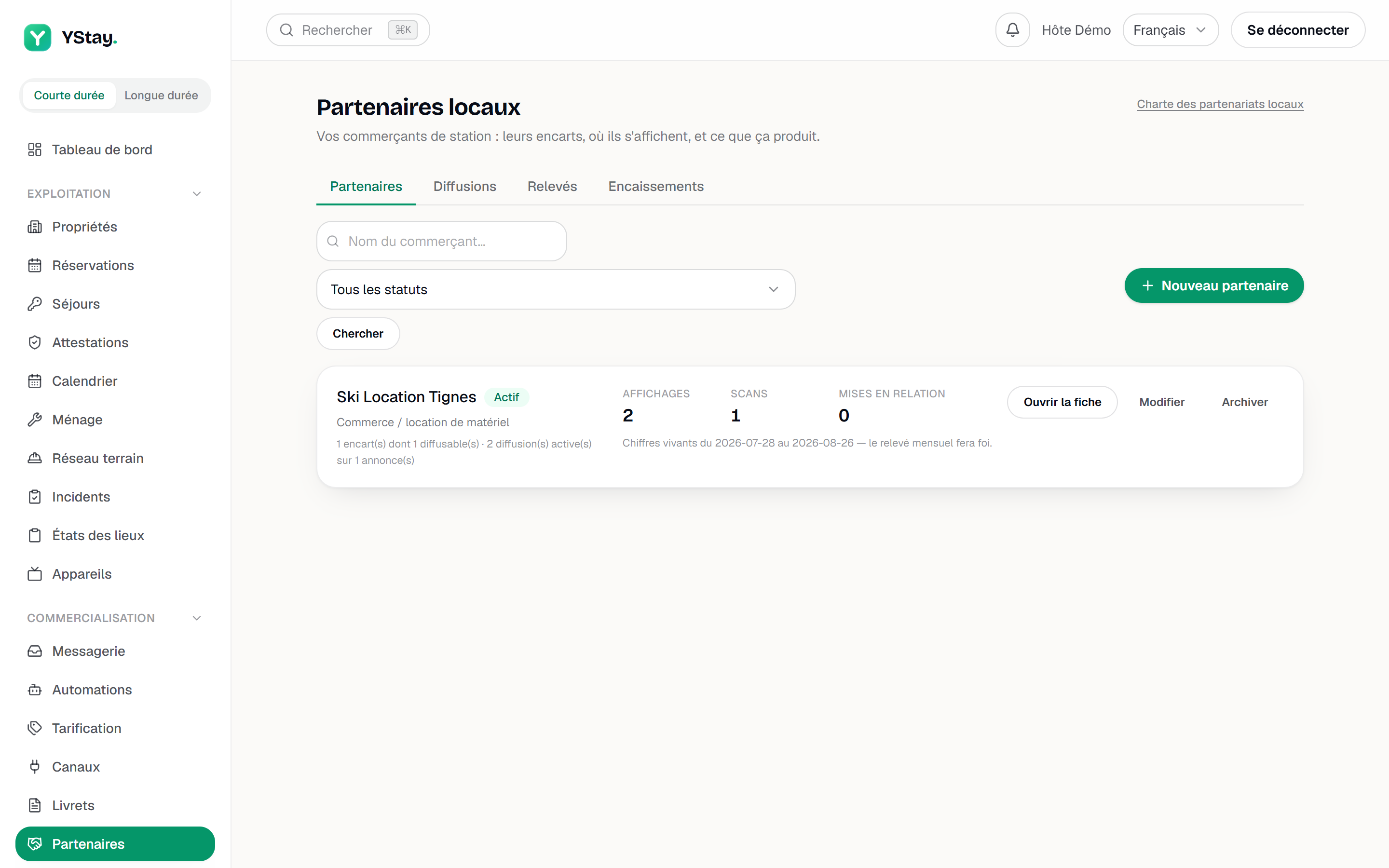
Task: Click the SCANS value 1
Action: [736, 415]
